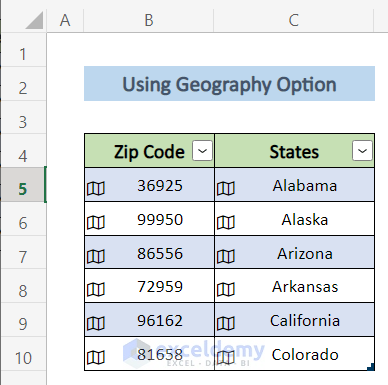Click the map icon next to Arkansas
Image resolution: width=388 pixels, height=385 pixels.
tap(226, 289)
